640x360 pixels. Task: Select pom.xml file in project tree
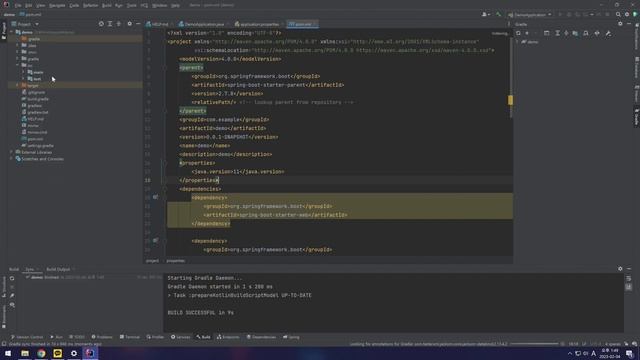(x=32, y=139)
